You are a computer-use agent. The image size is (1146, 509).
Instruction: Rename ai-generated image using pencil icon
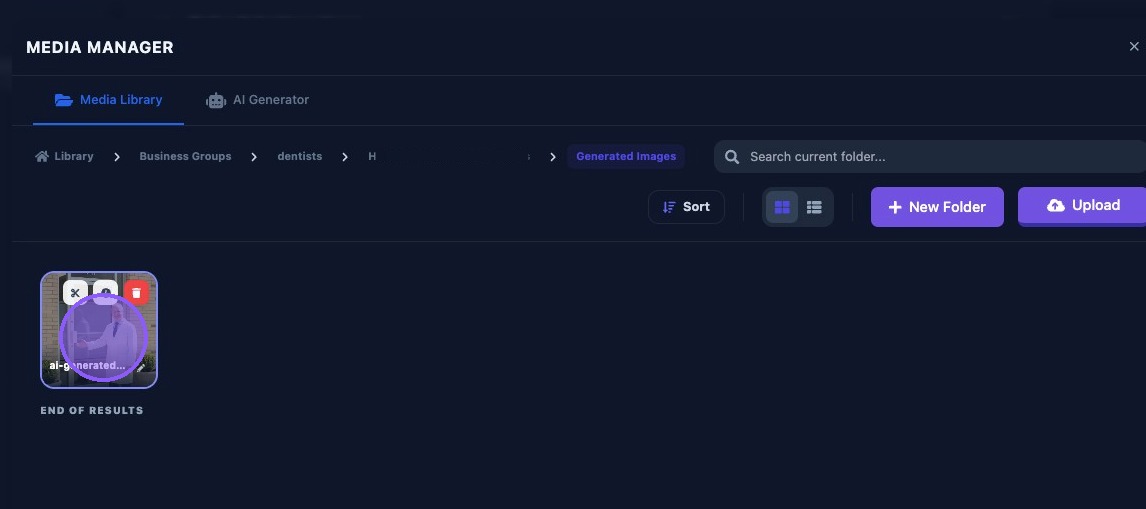point(141,368)
